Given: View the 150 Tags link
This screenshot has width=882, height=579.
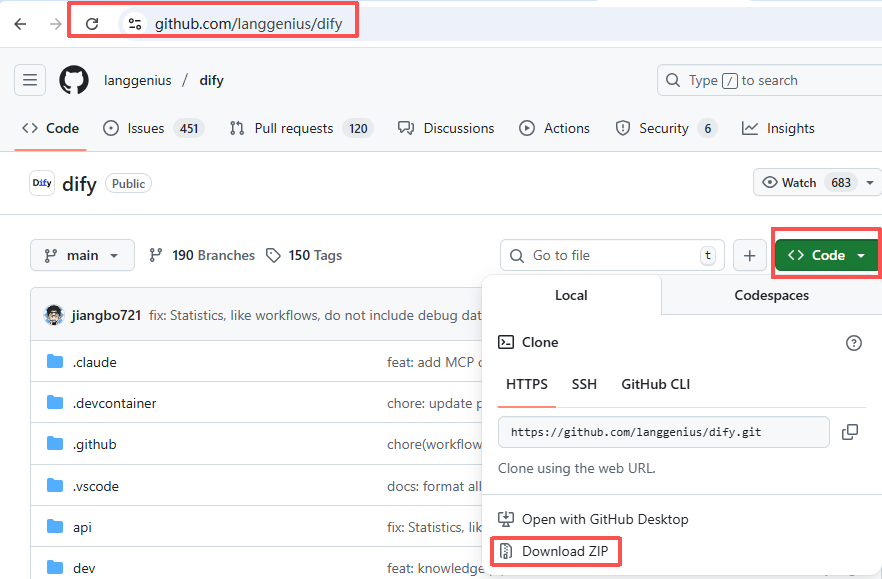Looking at the screenshot, I should click(x=304, y=255).
